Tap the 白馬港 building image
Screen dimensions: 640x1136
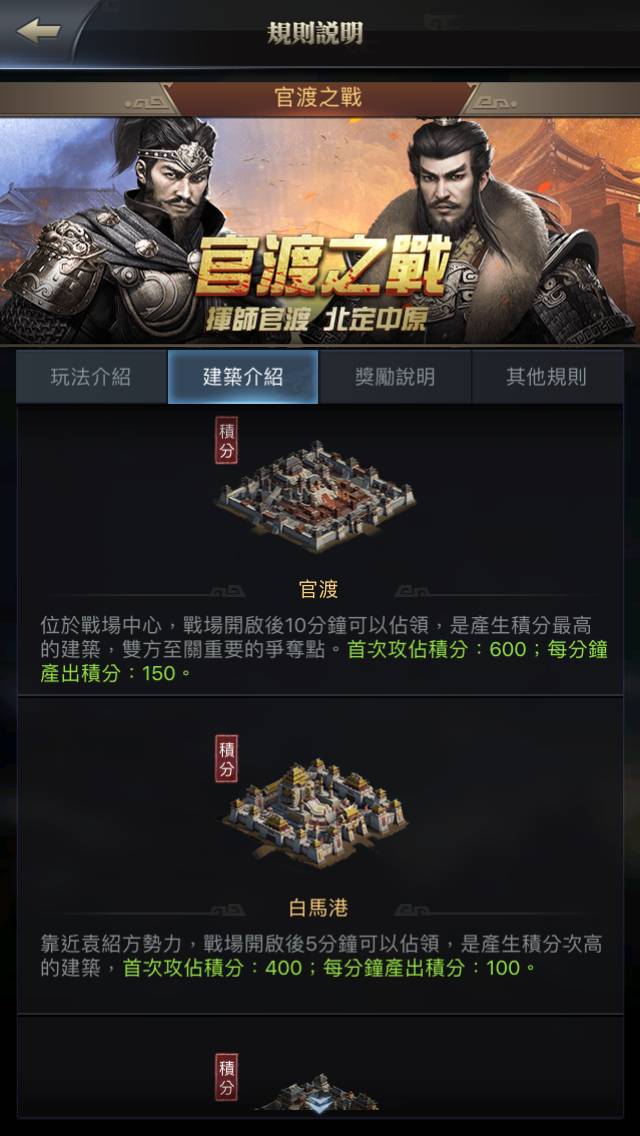[315, 813]
